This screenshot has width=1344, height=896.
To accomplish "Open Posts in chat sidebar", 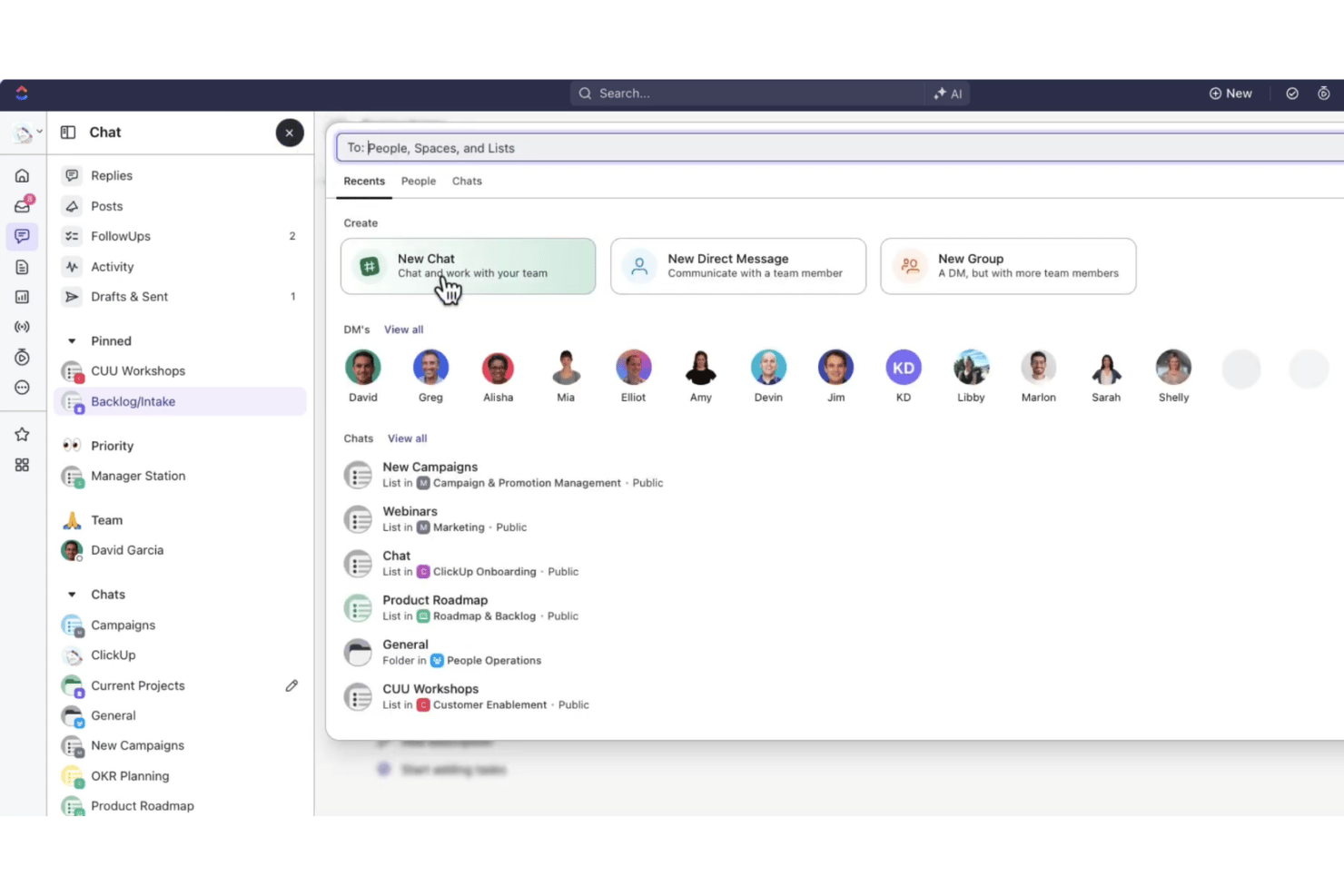I will [x=181, y=206].
